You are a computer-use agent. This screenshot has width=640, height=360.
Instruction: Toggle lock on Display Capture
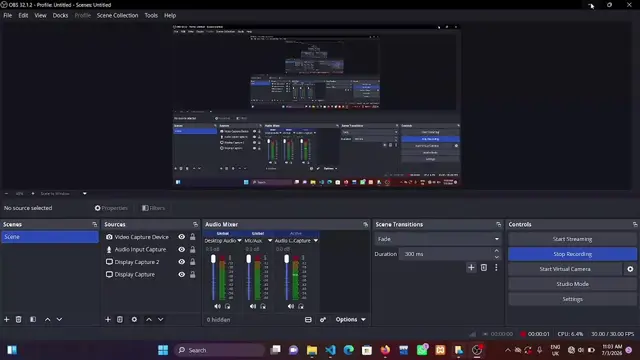tap(193, 275)
